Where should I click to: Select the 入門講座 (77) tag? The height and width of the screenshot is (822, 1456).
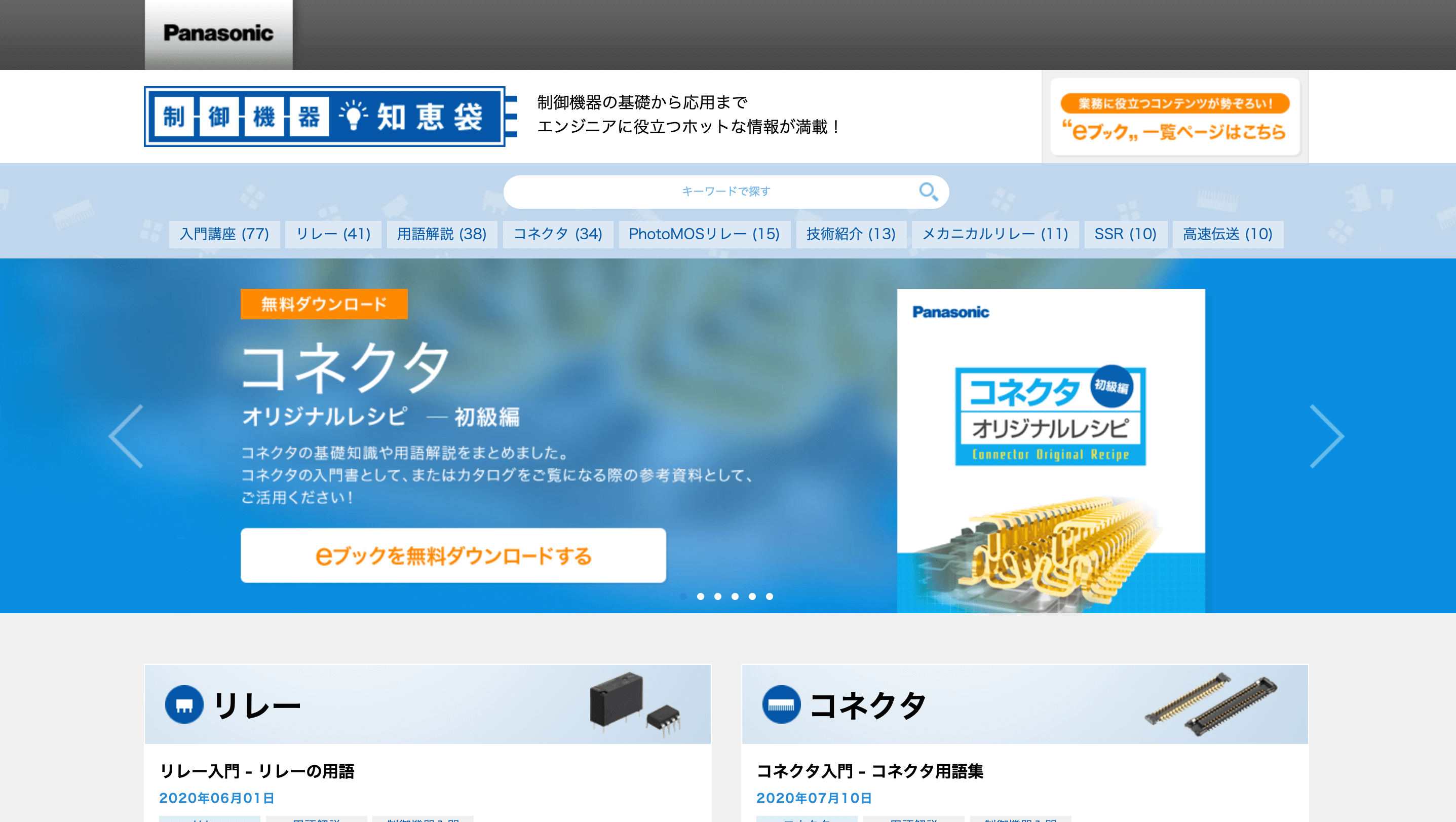pos(224,234)
